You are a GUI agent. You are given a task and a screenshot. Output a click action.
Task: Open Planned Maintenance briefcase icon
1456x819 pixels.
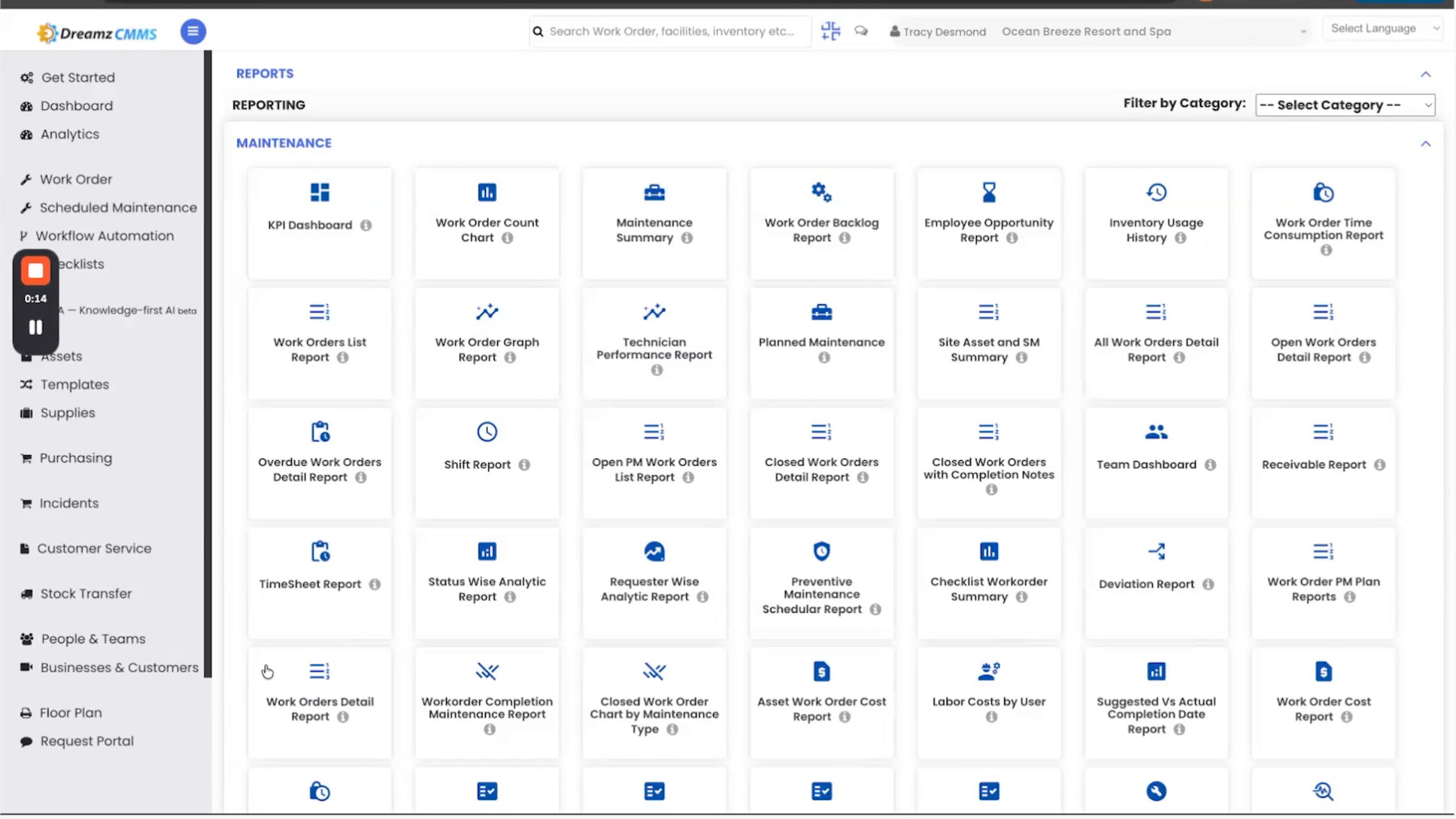point(821,312)
